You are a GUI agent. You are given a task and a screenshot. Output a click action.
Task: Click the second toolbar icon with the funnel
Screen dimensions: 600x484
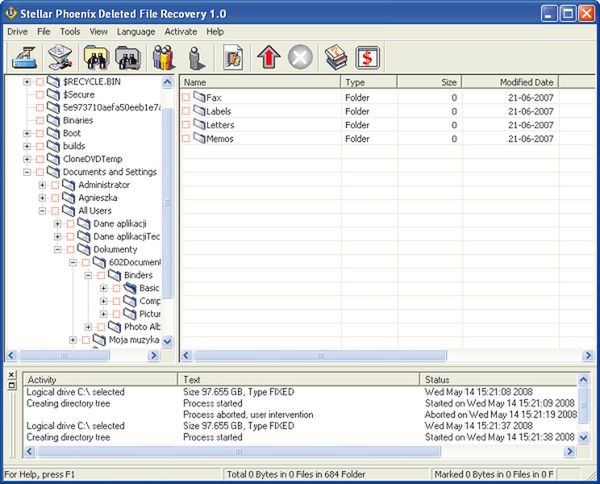[x=60, y=57]
